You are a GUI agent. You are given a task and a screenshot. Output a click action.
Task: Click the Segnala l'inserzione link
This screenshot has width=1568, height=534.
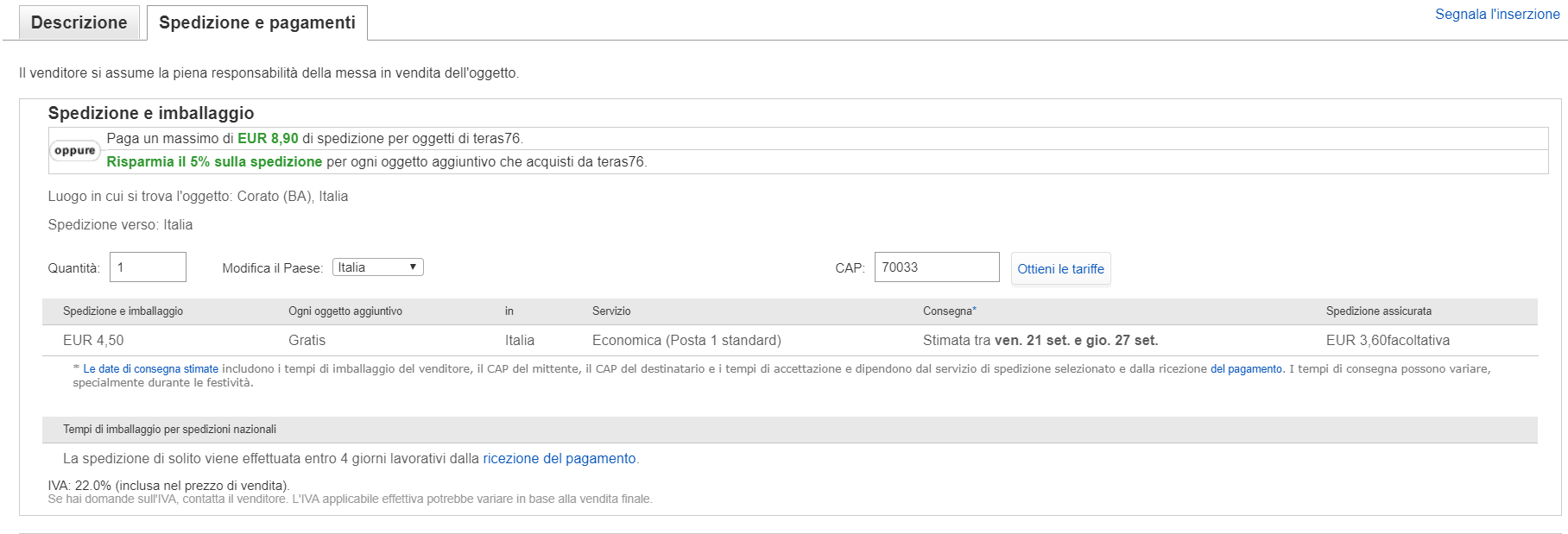coord(1497,15)
